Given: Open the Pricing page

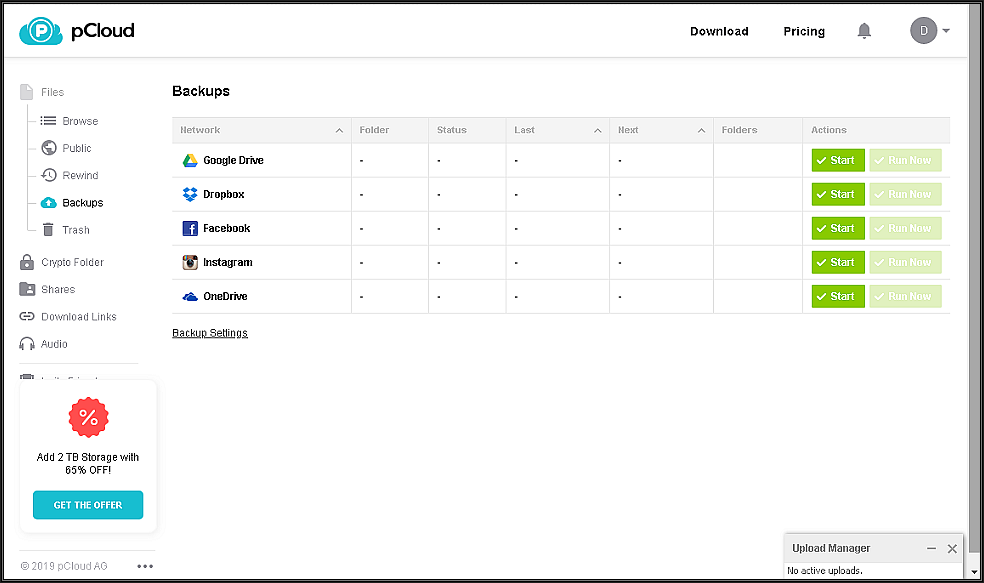Looking at the screenshot, I should (804, 31).
